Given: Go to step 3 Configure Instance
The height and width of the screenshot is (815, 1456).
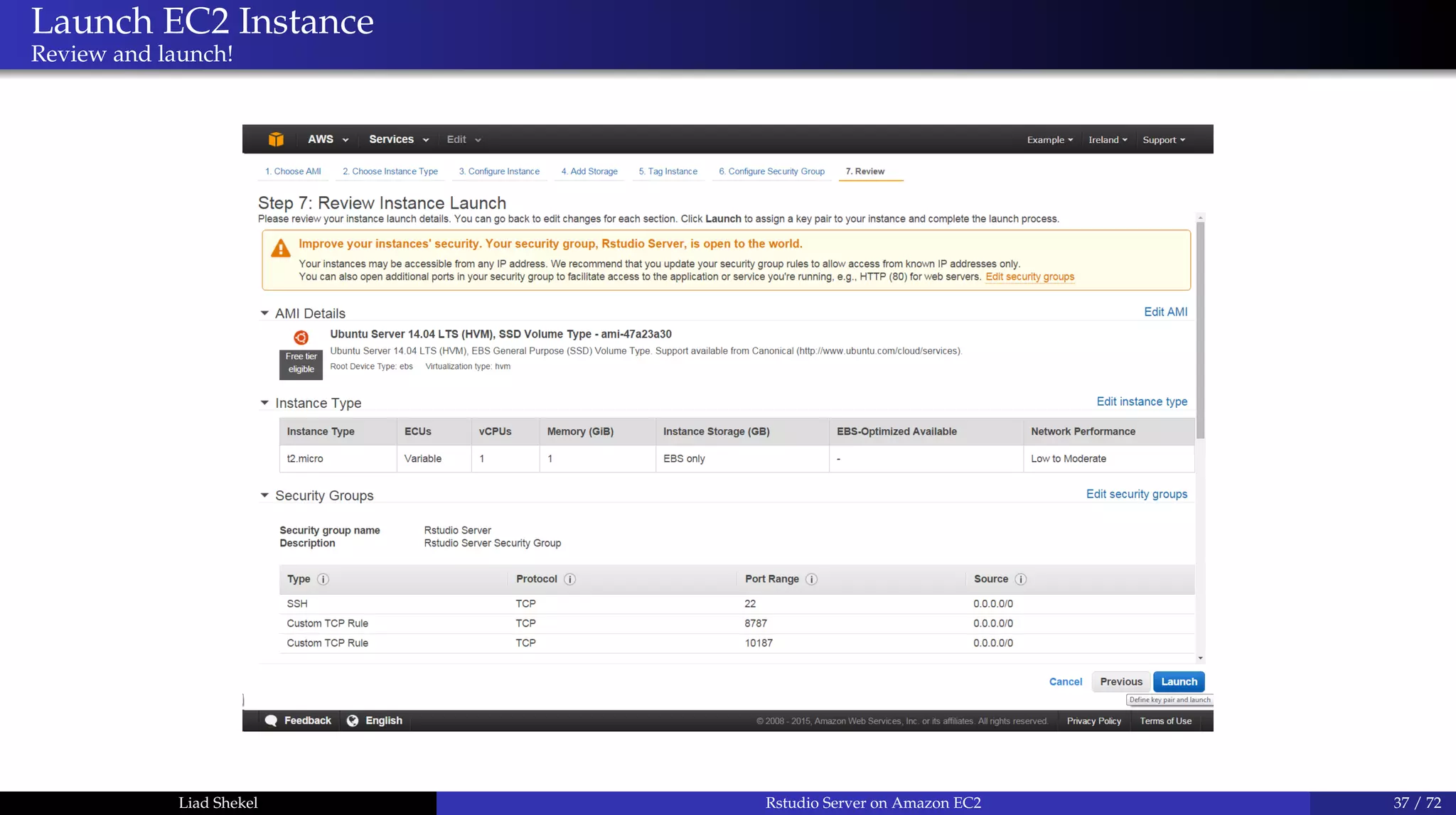Looking at the screenshot, I should (x=499, y=171).
